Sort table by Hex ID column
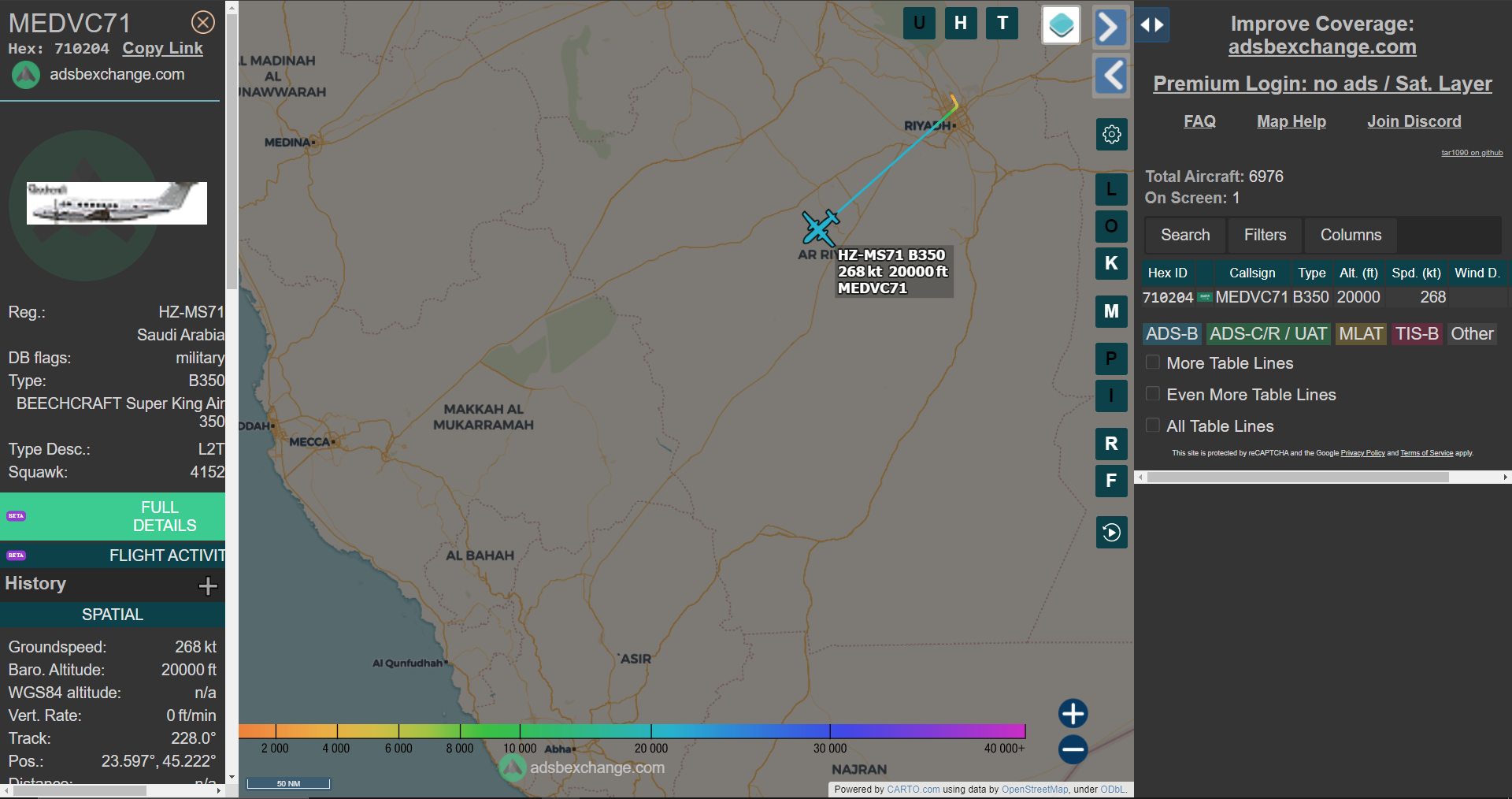The width and height of the screenshot is (1512, 799). 1167,273
